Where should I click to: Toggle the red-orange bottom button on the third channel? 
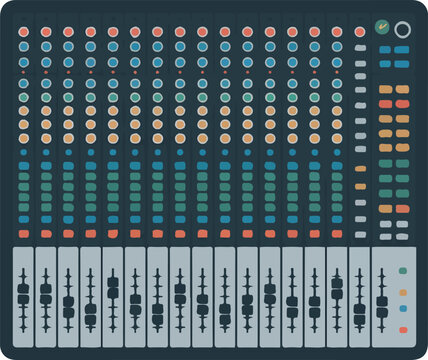click(x=68, y=234)
